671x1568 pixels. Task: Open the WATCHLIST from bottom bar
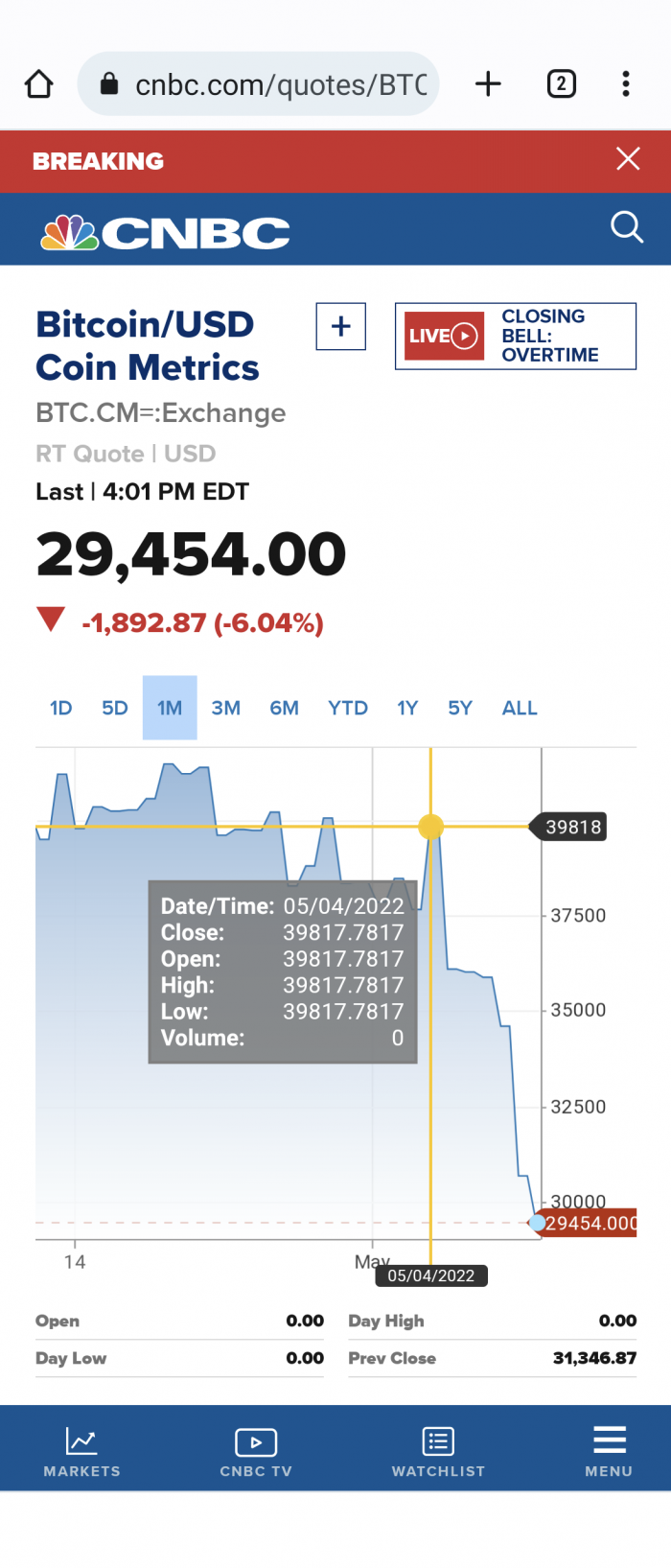click(438, 1451)
